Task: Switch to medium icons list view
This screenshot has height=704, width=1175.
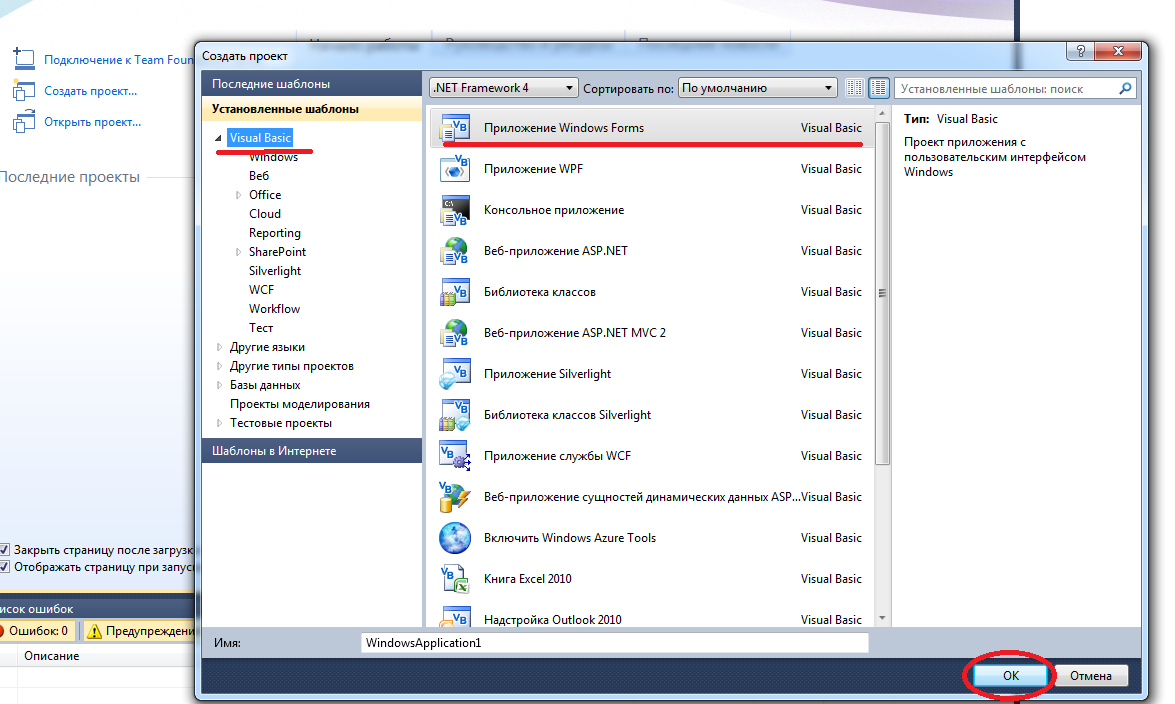Action: (x=879, y=88)
